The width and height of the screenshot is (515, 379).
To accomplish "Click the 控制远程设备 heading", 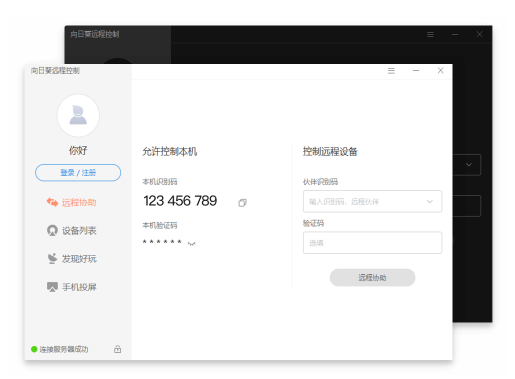I will click(x=330, y=152).
